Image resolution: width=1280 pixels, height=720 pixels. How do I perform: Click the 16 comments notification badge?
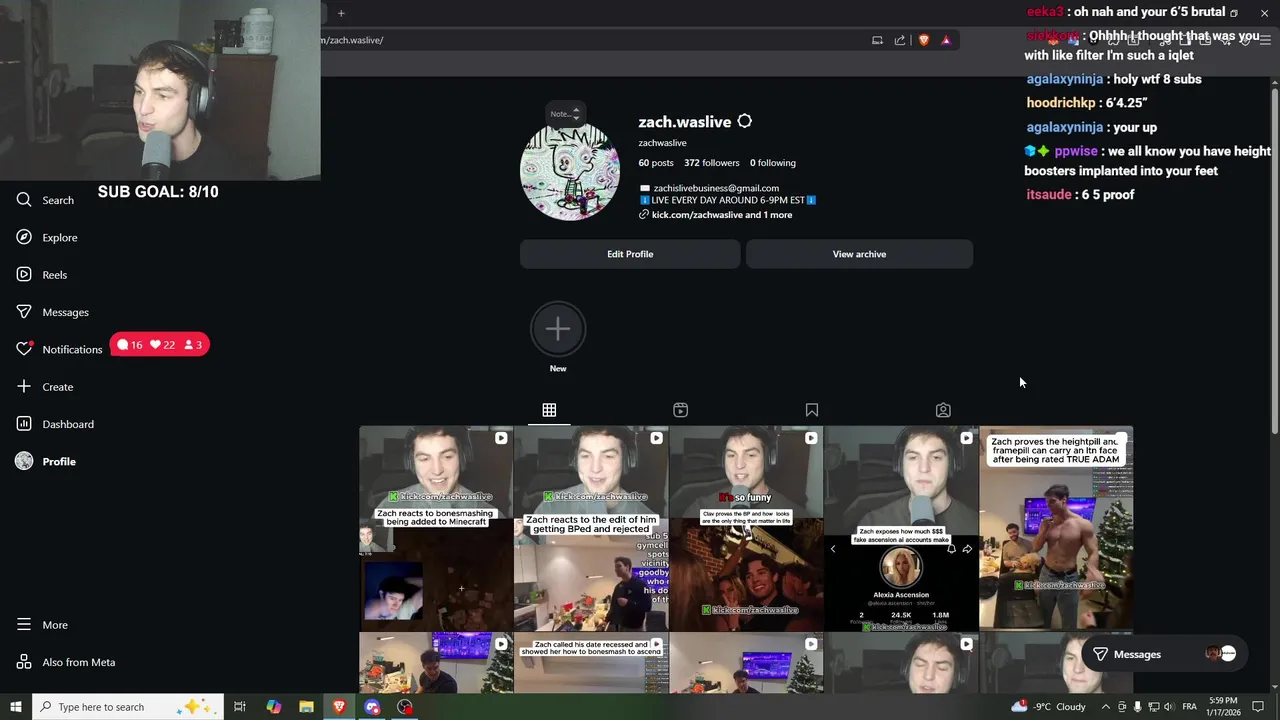130,345
